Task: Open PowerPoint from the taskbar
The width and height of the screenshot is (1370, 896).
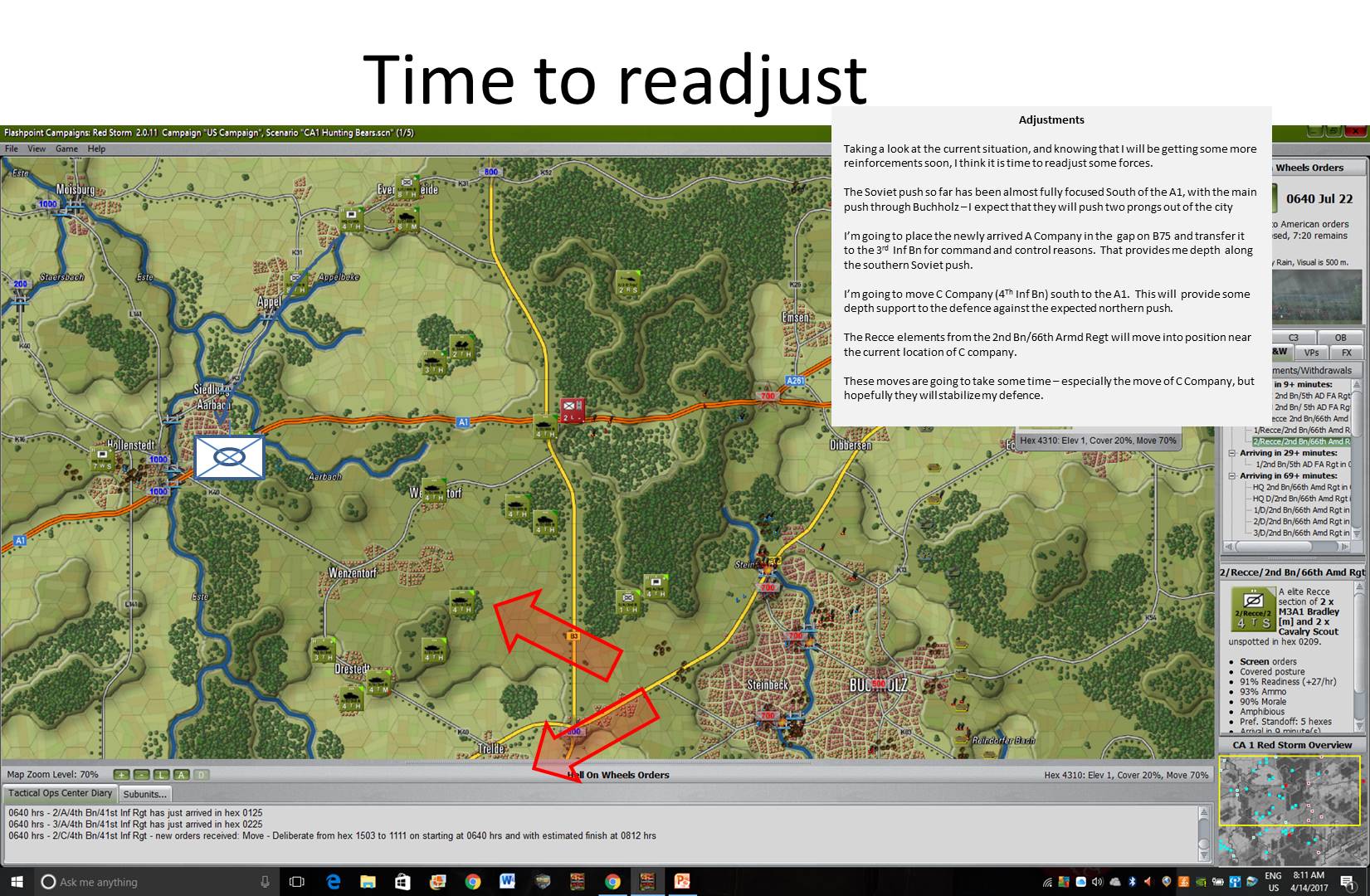Action: [682, 882]
